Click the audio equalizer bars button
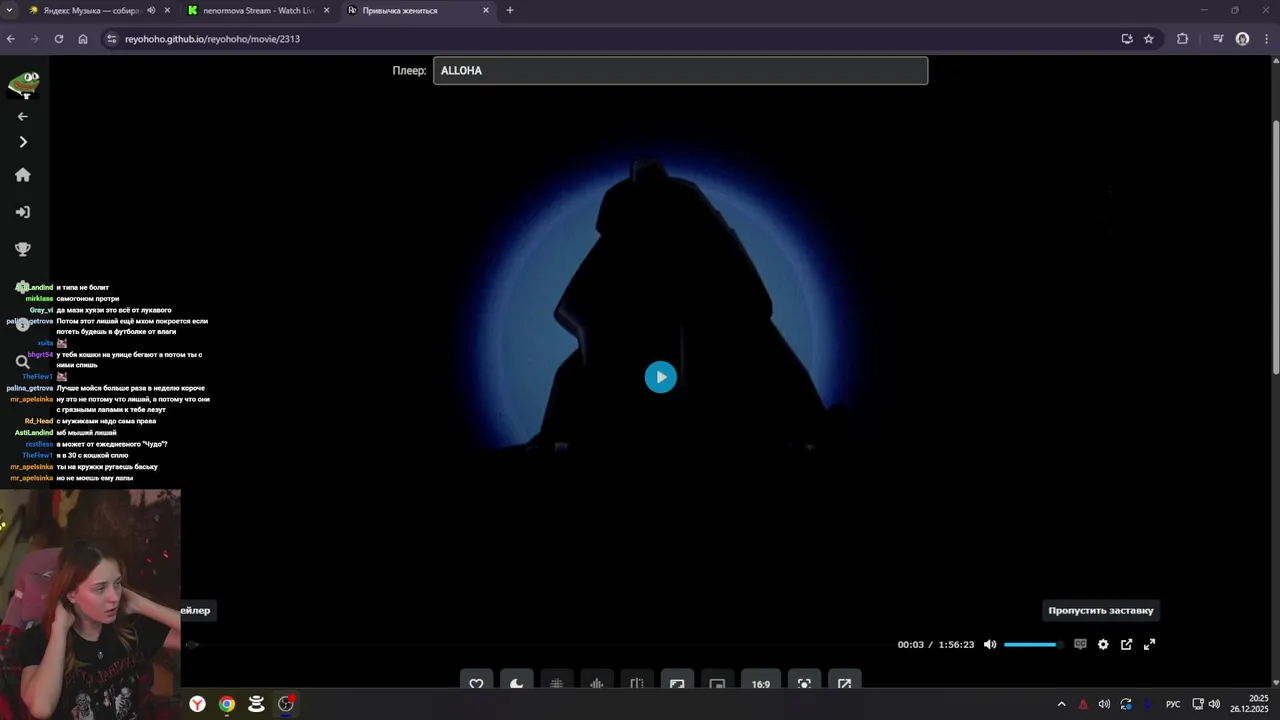Screen dimensions: 1280x720 click(x=596, y=682)
